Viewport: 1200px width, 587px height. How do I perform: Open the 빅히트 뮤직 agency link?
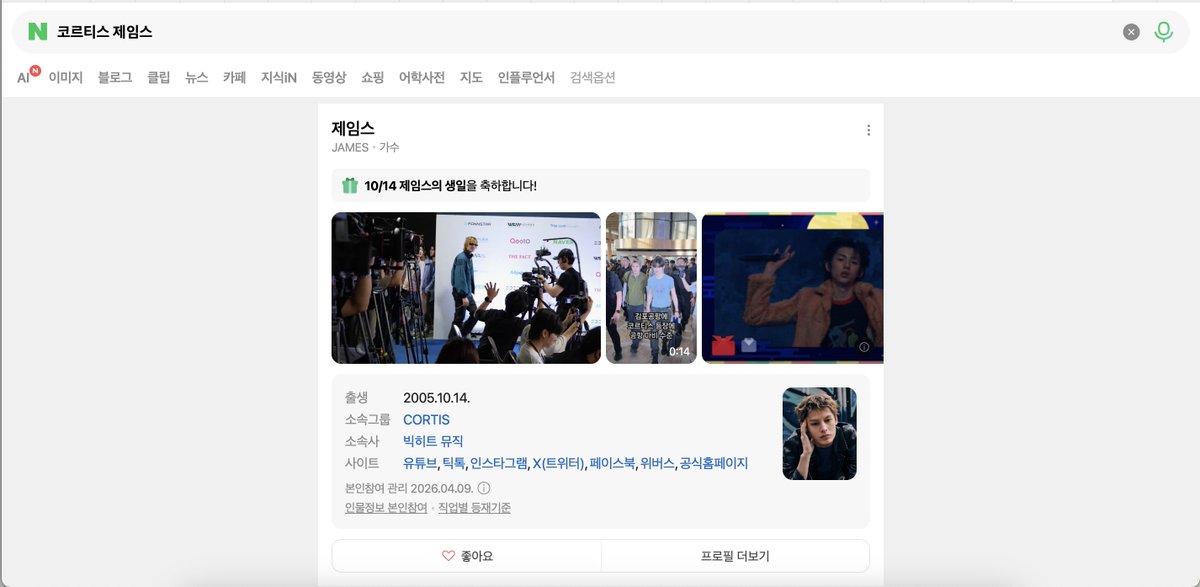coord(433,441)
